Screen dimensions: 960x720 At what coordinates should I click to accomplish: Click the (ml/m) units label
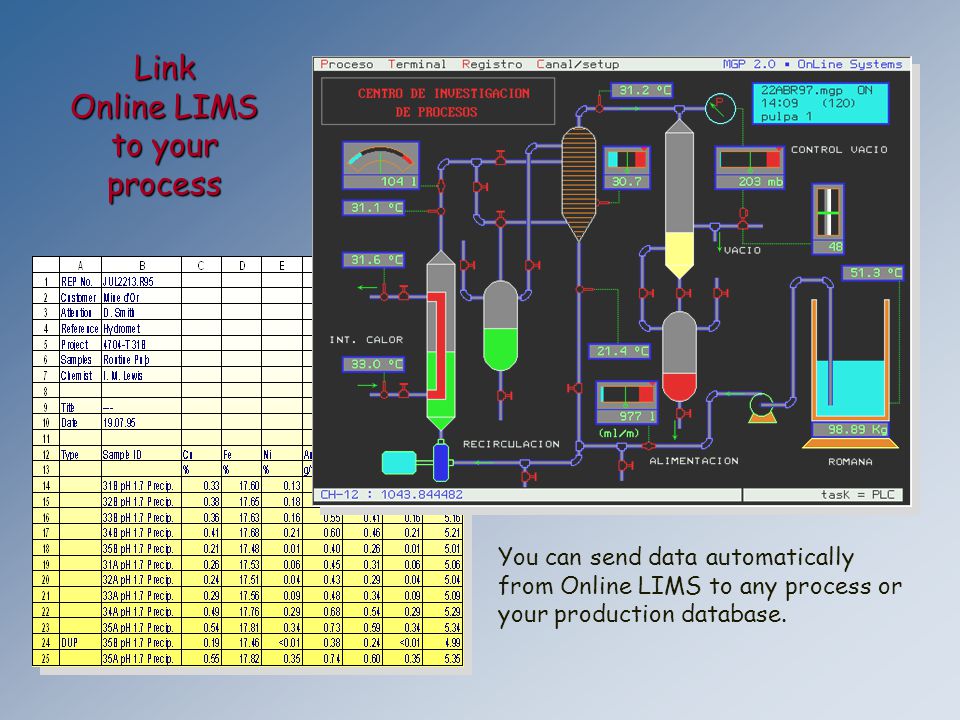[619, 433]
